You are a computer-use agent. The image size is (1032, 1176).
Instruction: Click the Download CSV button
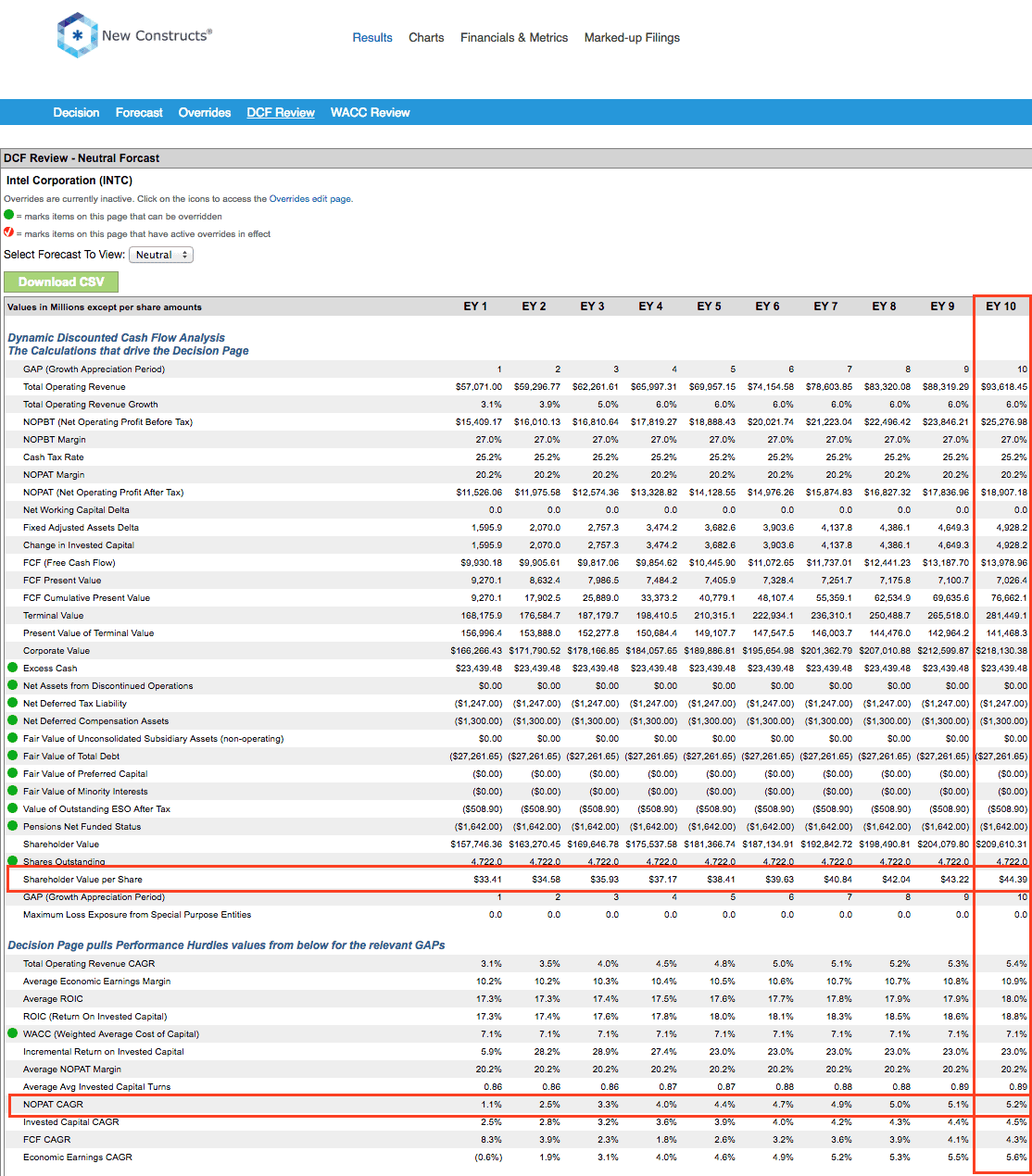[x=61, y=281]
